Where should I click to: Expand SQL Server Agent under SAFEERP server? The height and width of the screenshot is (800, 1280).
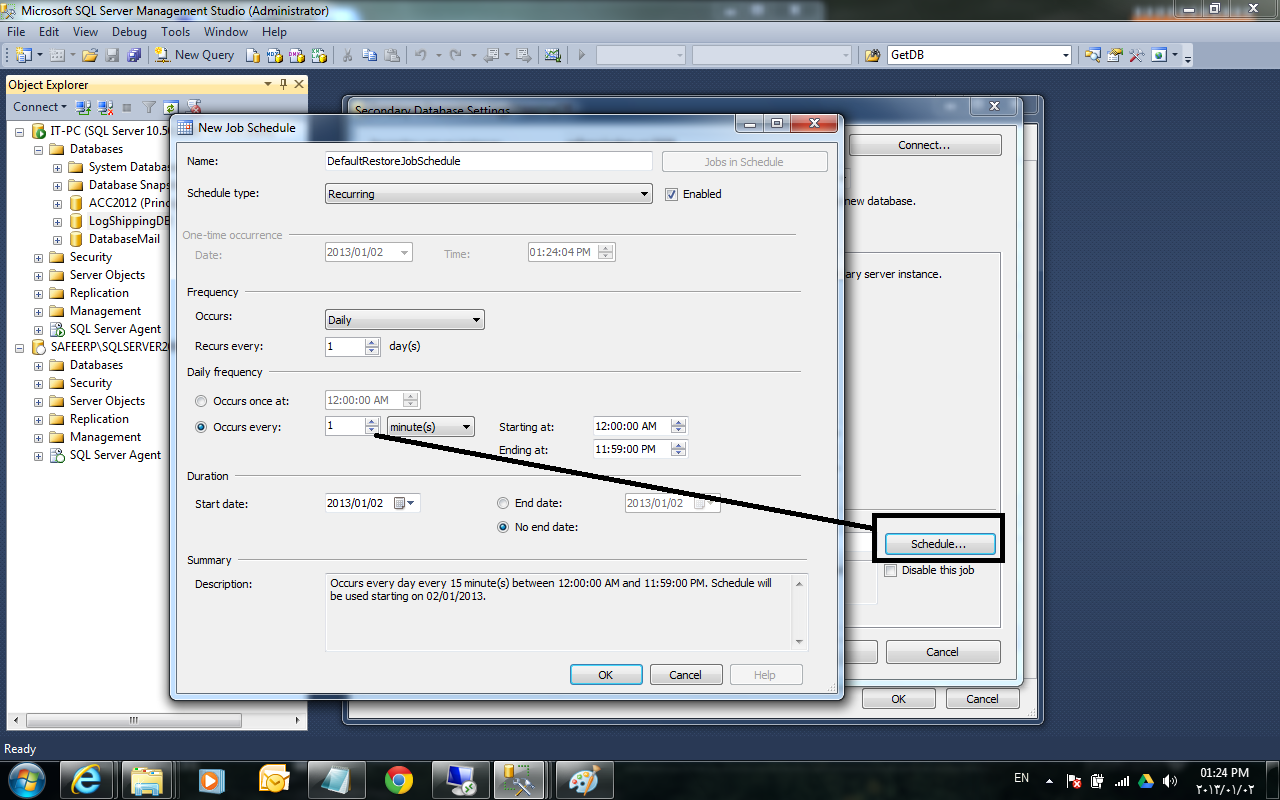point(39,455)
